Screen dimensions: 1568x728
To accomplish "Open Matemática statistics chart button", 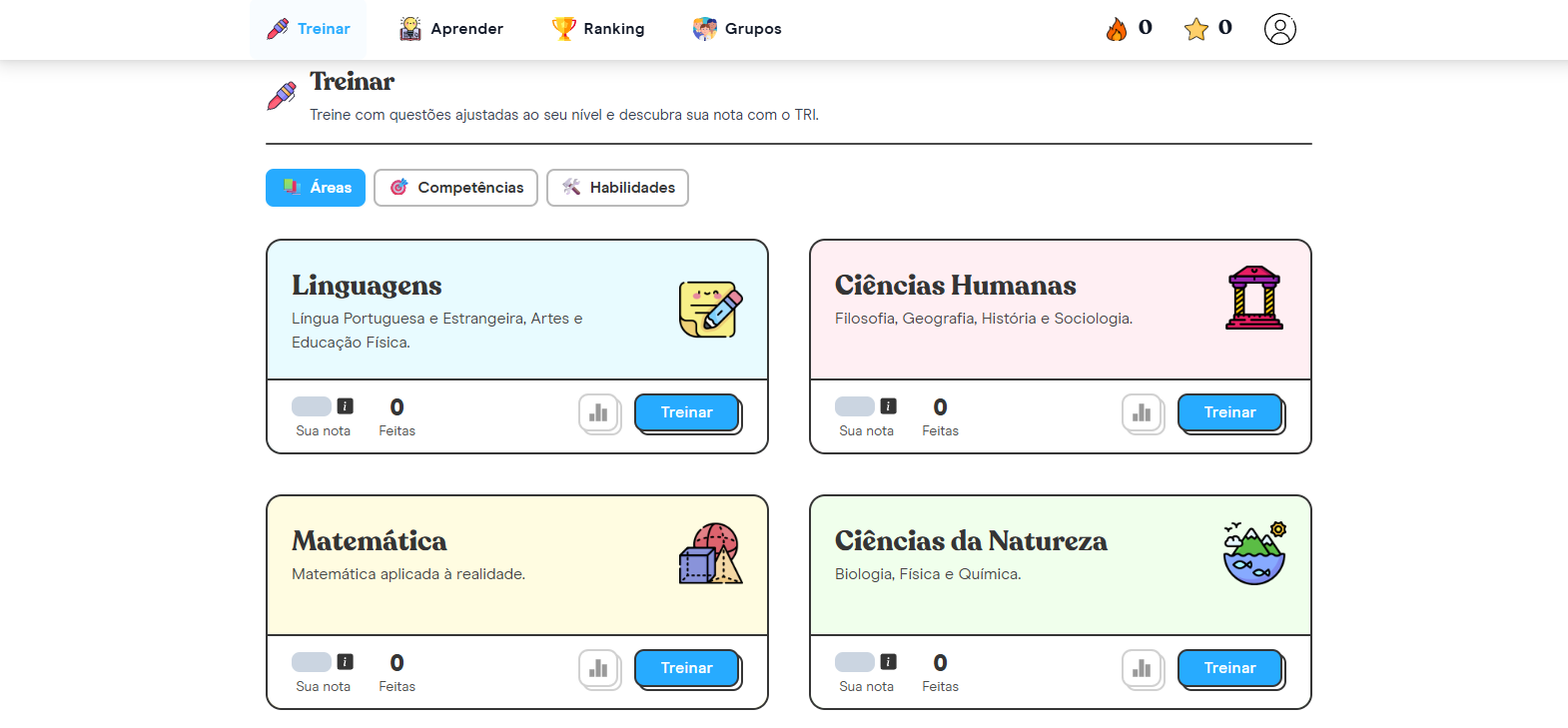I will click(599, 669).
